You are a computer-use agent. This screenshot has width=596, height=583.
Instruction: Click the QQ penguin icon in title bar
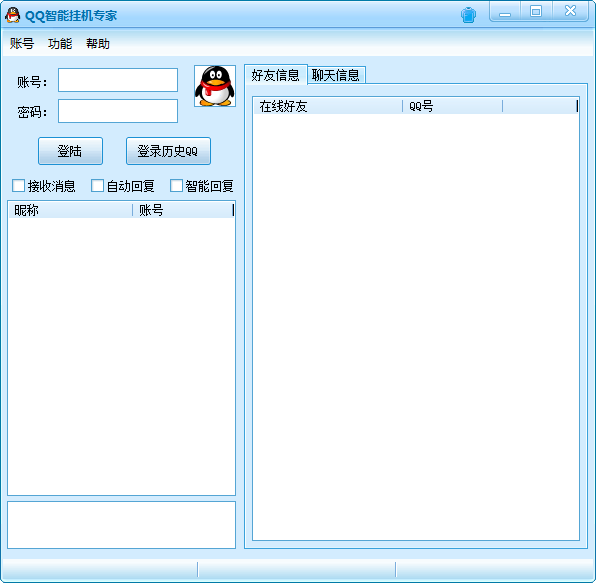pos(13,15)
